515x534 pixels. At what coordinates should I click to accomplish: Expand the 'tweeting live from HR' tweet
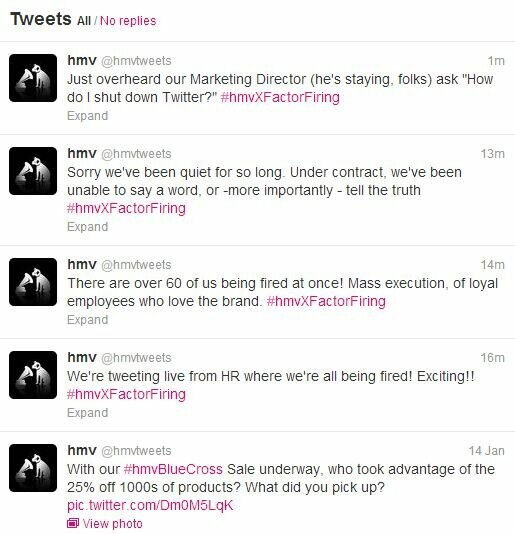pos(88,413)
